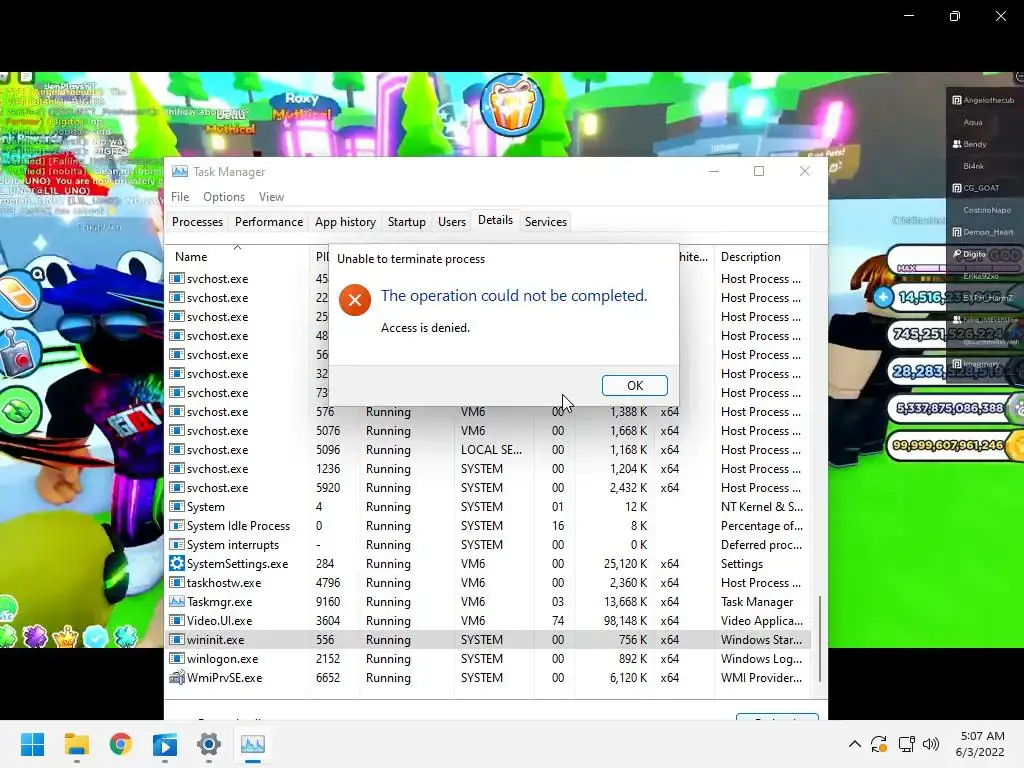The height and width of the screenshot is (768, 1024).
Task: Switch to the App history tab
Action: coord(345,222)
